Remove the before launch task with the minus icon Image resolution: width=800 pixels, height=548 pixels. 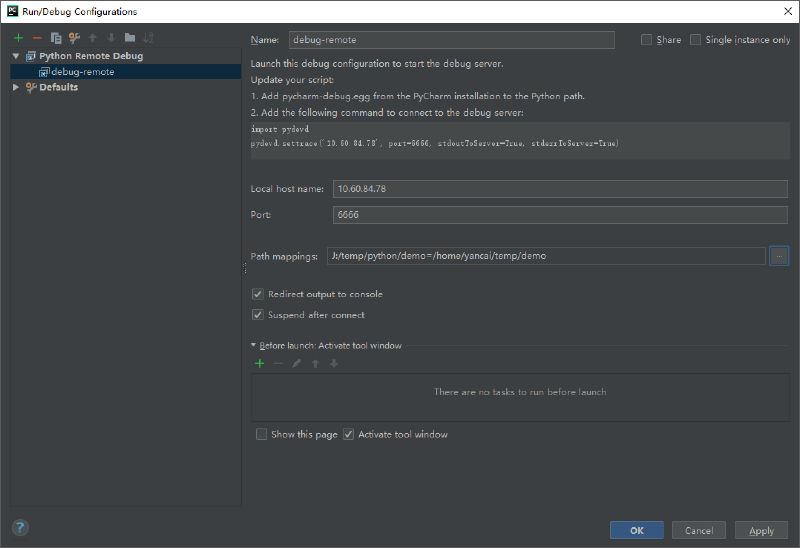click(x=278, y=363)
